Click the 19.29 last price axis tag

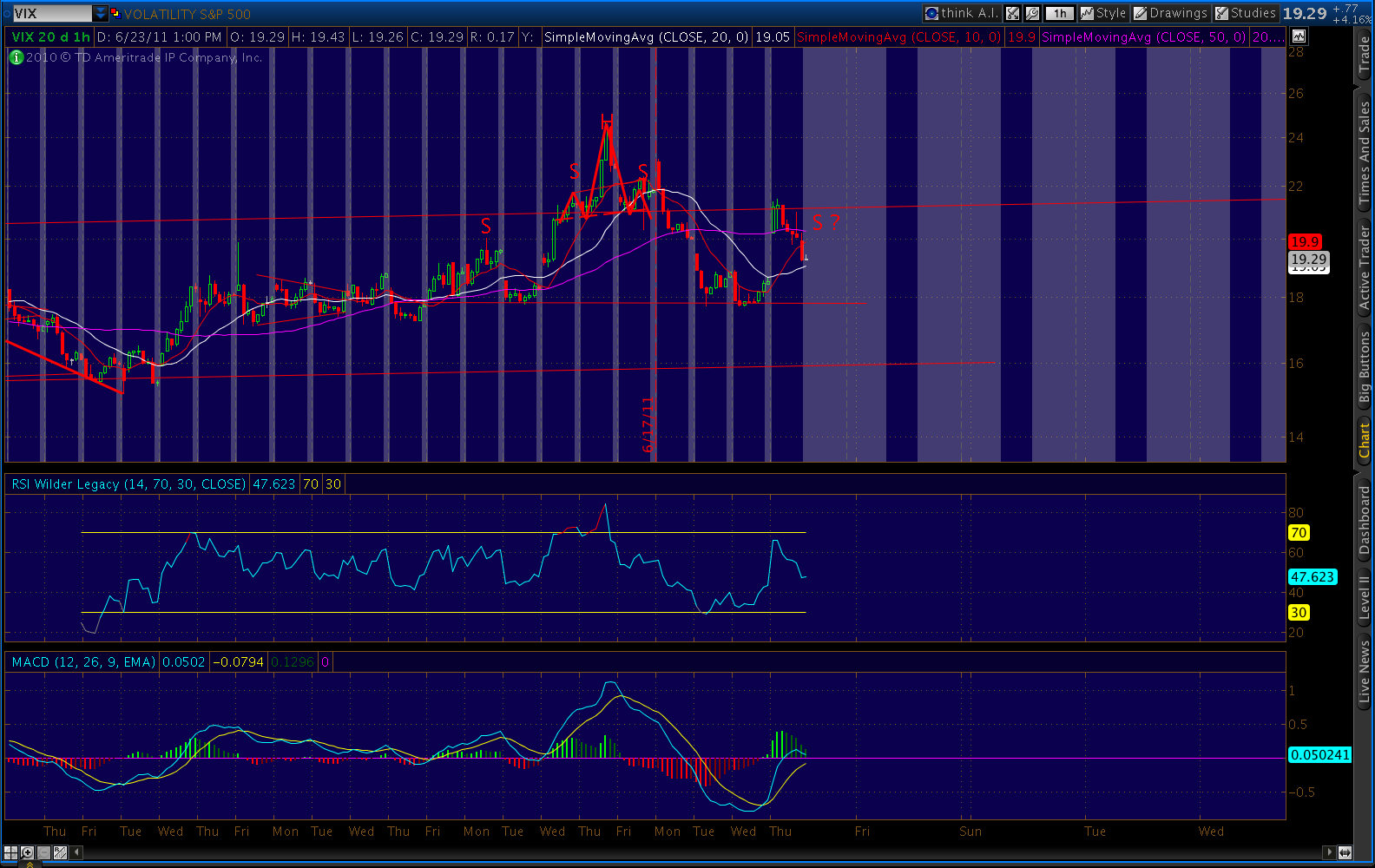click(x=1308, y=260)
